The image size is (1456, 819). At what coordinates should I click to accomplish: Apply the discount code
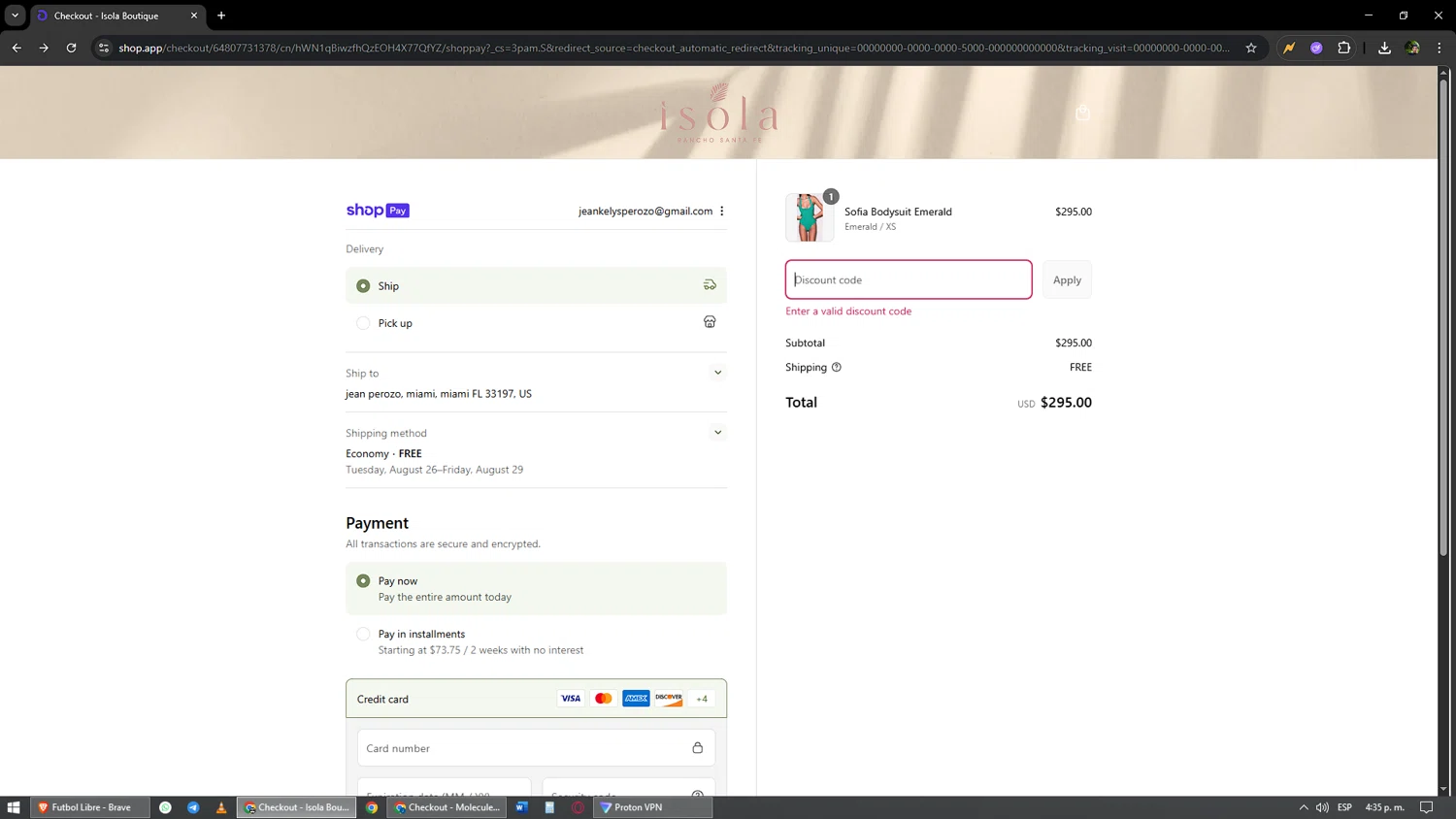pos(1067,279)
